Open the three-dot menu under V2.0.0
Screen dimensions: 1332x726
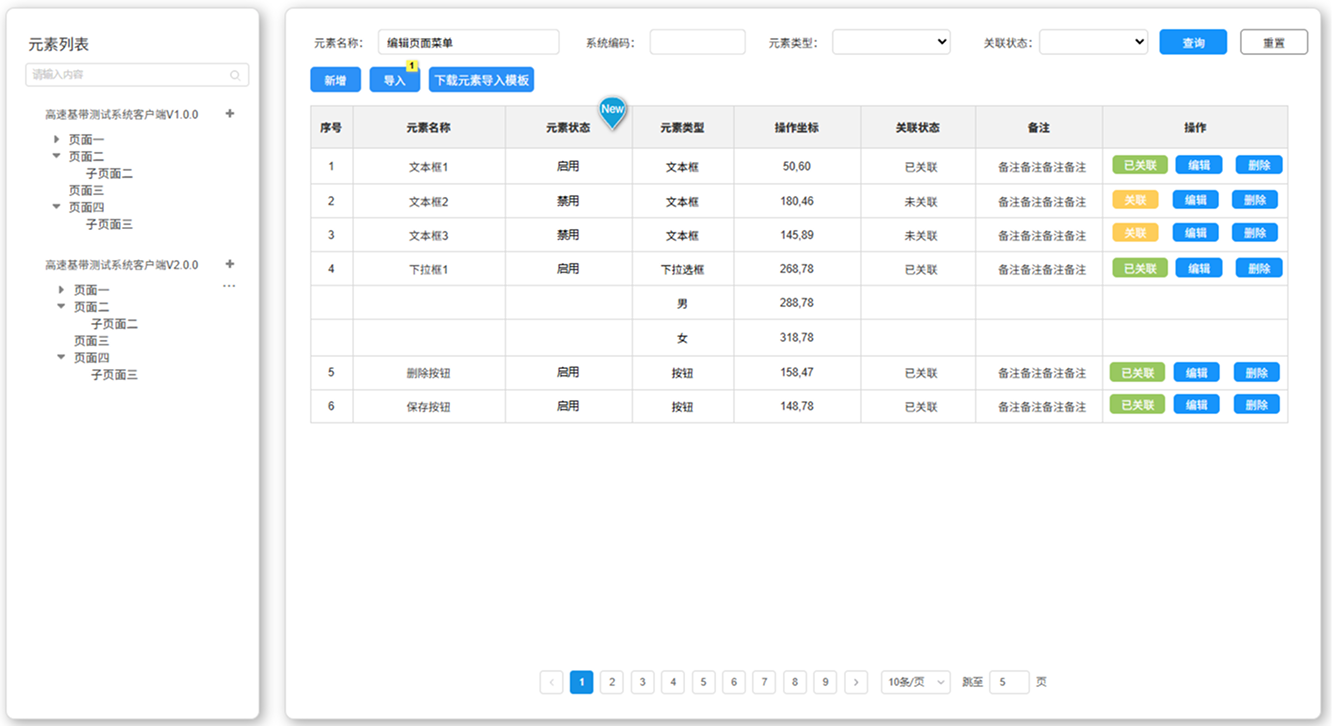pos(229,286)
